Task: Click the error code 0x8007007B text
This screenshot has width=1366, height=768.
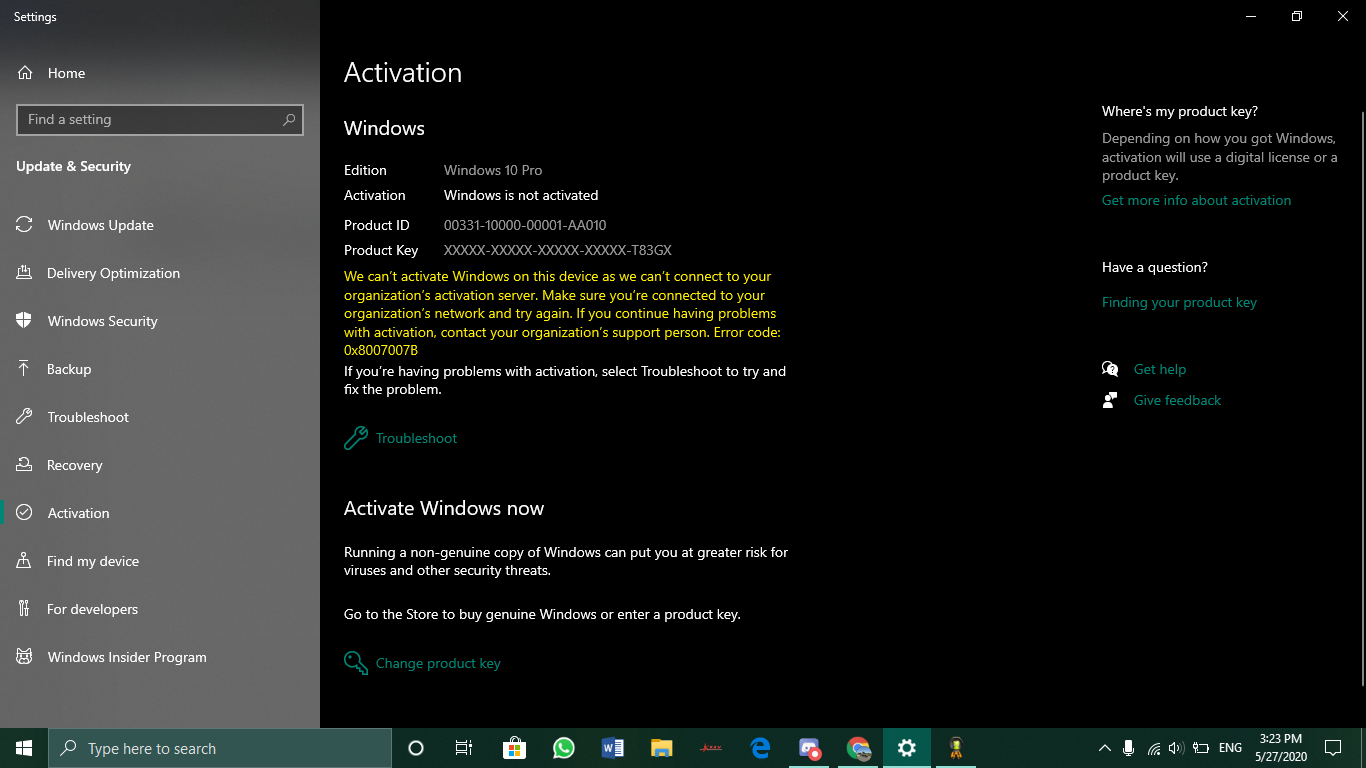Action: tap(381, 351)
